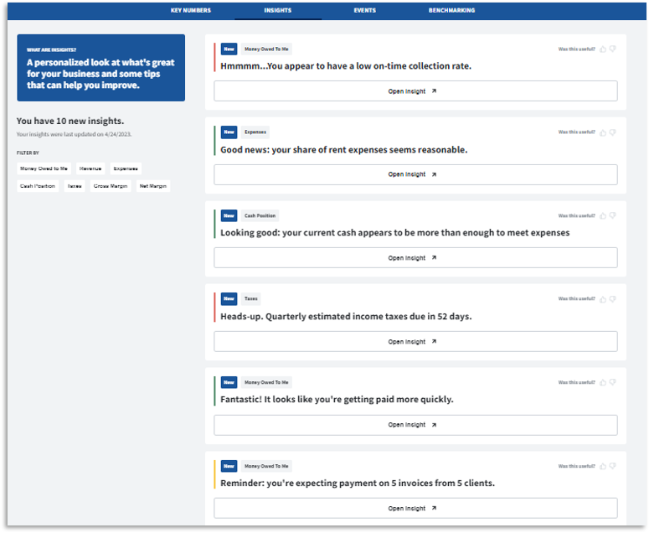Go to the Events tab
The height and width of the screenshot is (533, 649).
click(365, 10)
